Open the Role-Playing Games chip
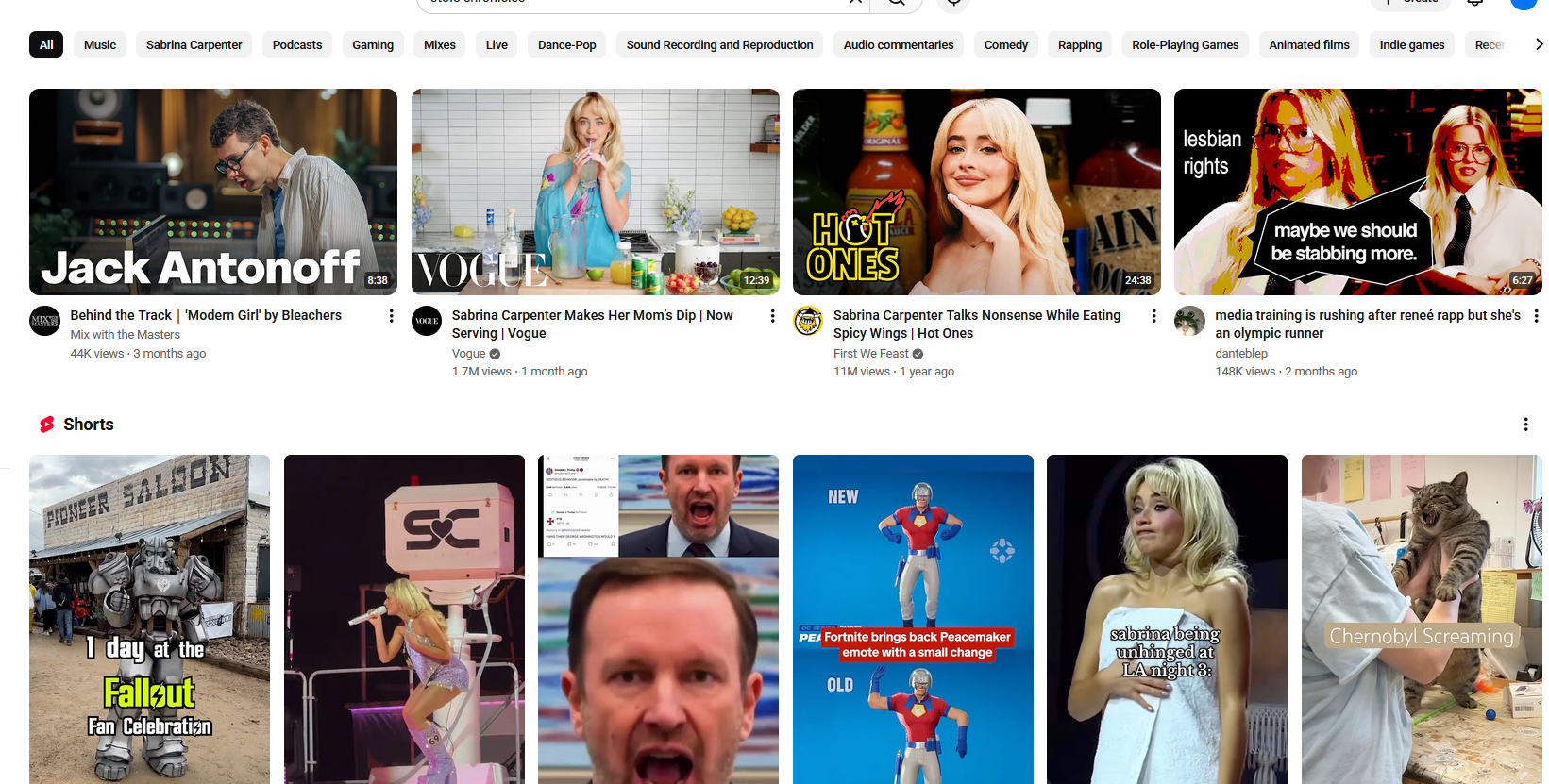Screen dimensions: 1549x784 [x=1186, y=44]
